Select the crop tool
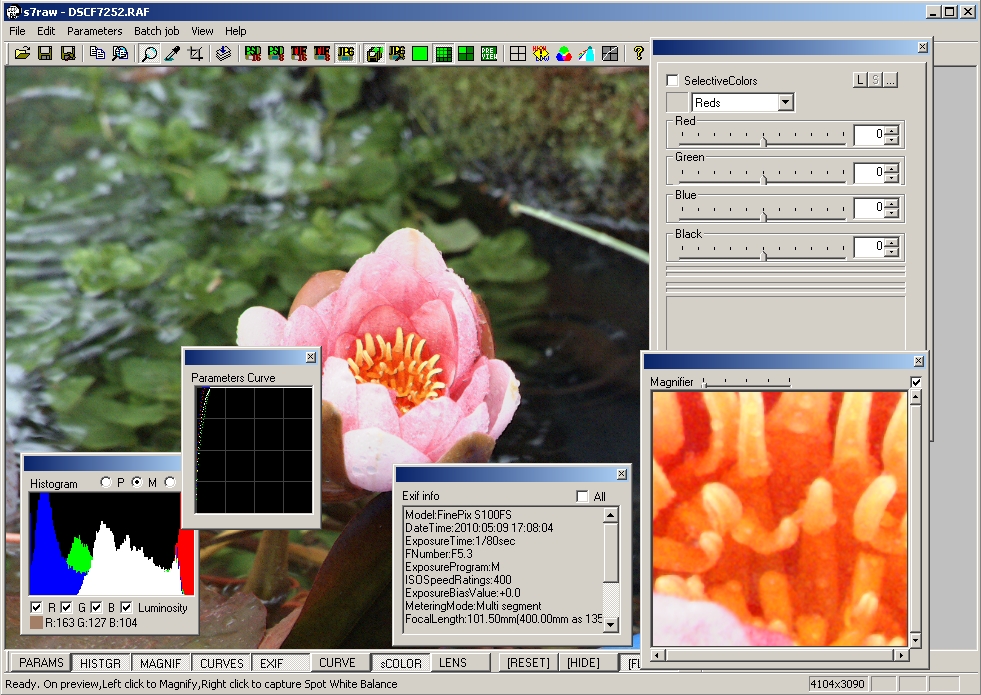This screenshot has height=695, width=981. 195,54
